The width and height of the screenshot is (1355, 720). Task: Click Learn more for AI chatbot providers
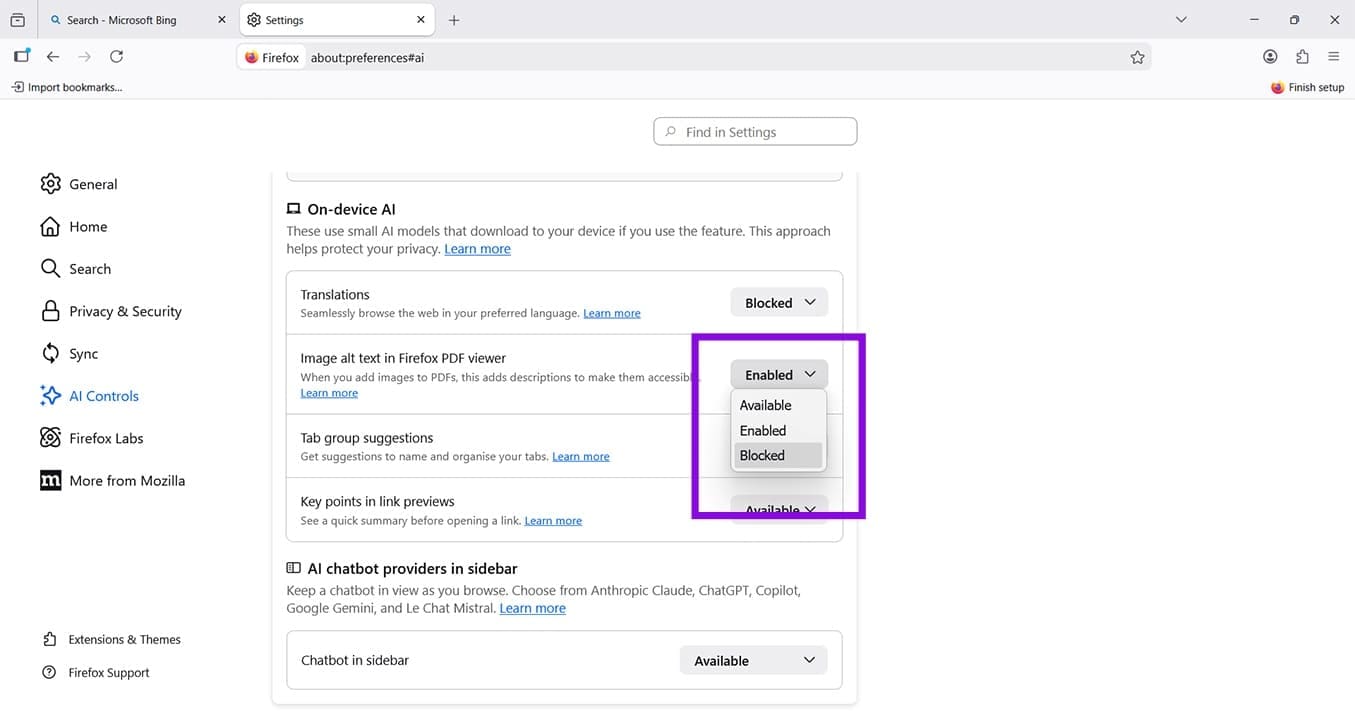[x=532, y=608]
